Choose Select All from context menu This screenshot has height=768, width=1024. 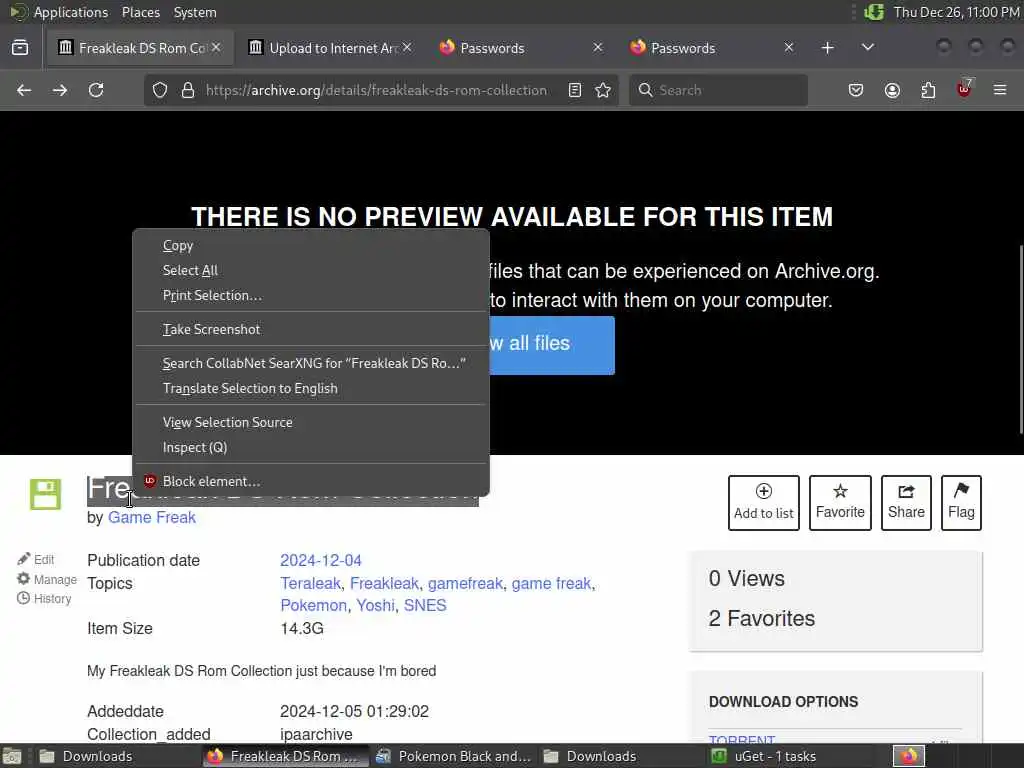tap(311, 270)
